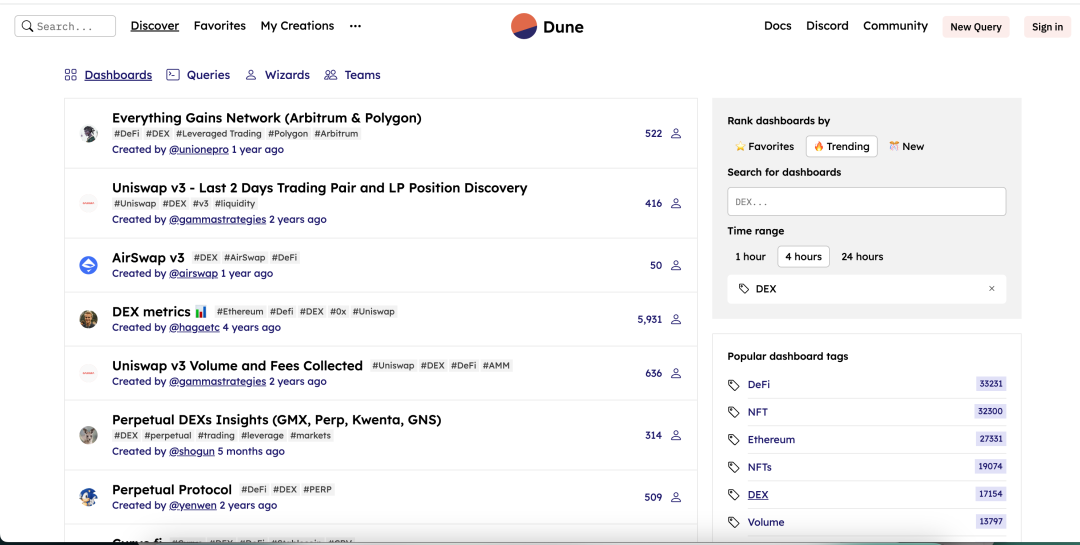
Task: Open the three-dots more menu
Action: tap(355, 26)
